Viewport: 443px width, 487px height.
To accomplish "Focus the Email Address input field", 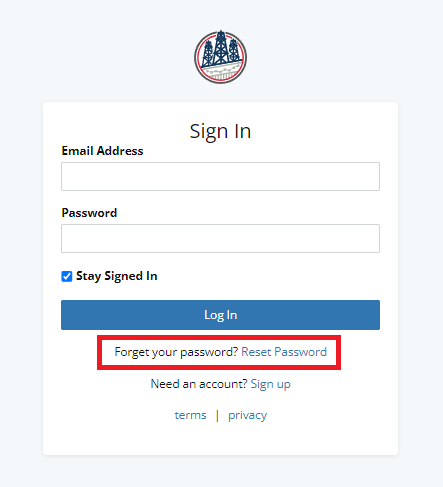I will click(x=220, y=176).
